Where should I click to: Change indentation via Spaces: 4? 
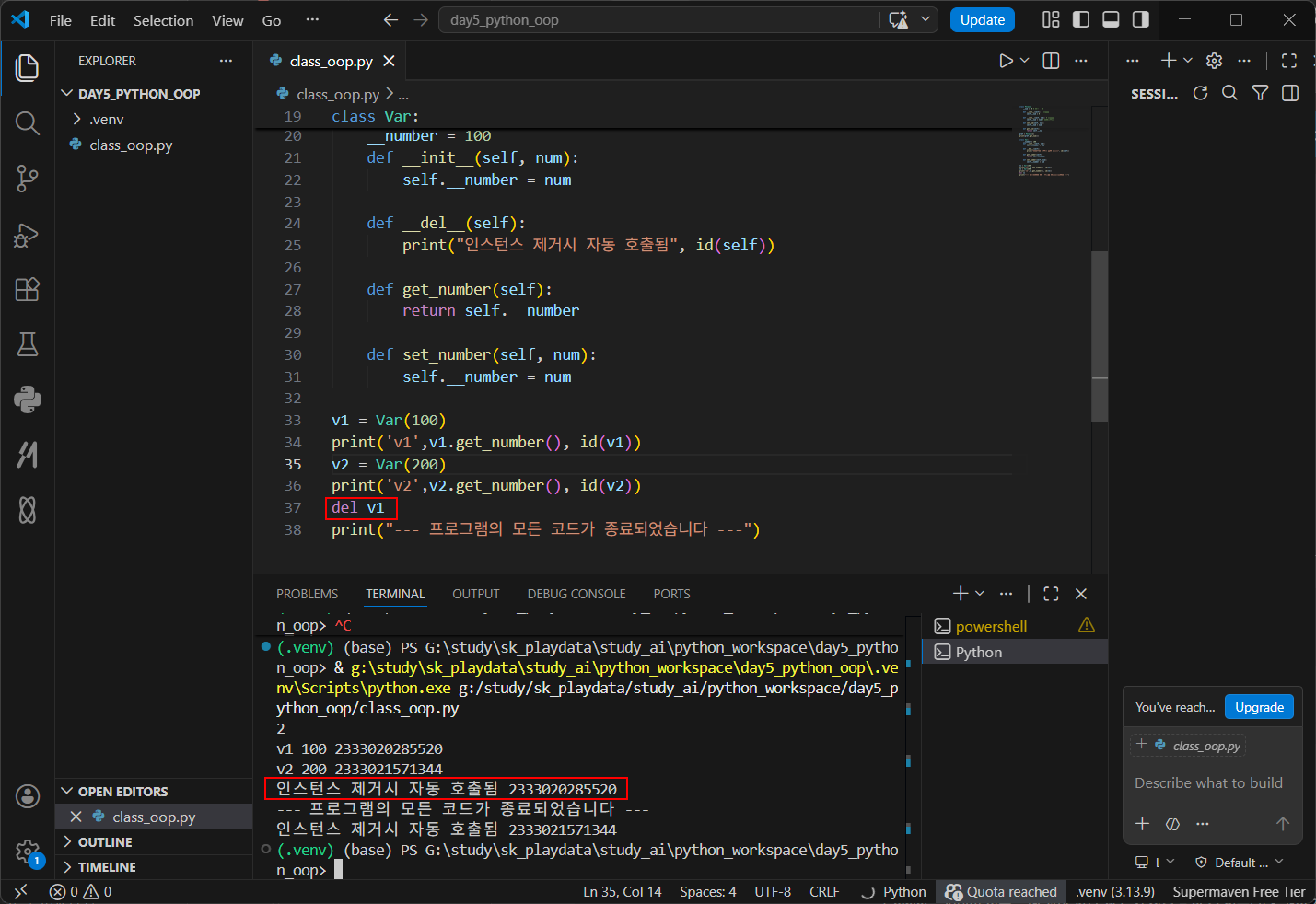coord(708,891)
